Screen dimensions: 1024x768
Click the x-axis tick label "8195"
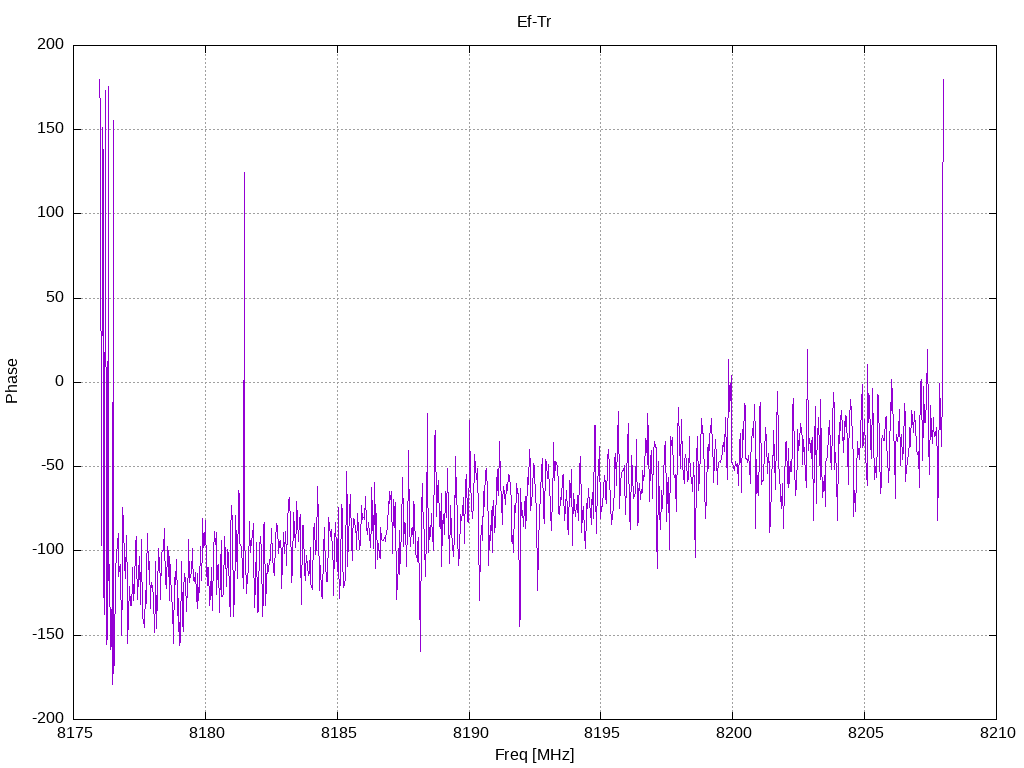click(x=601, y=733)
